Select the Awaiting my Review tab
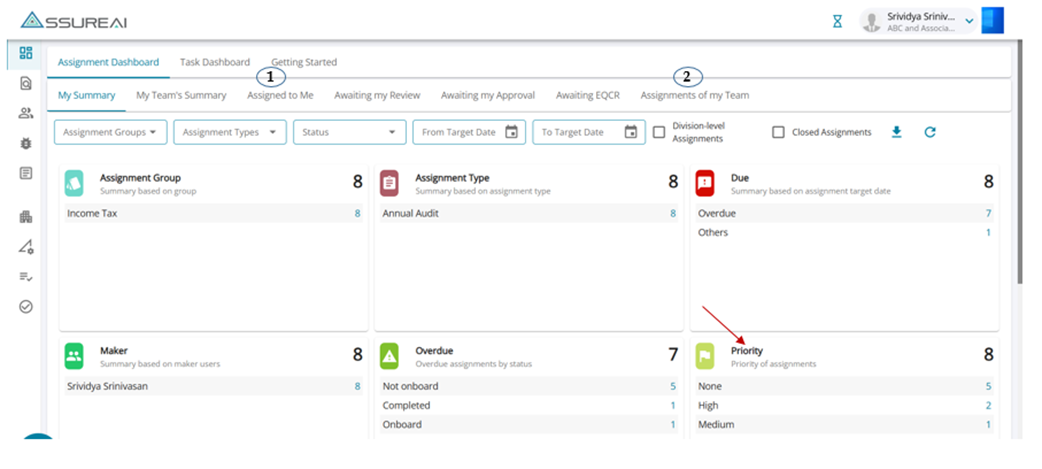This screenshot has width=1042, height=469. [x=377, y=95]
